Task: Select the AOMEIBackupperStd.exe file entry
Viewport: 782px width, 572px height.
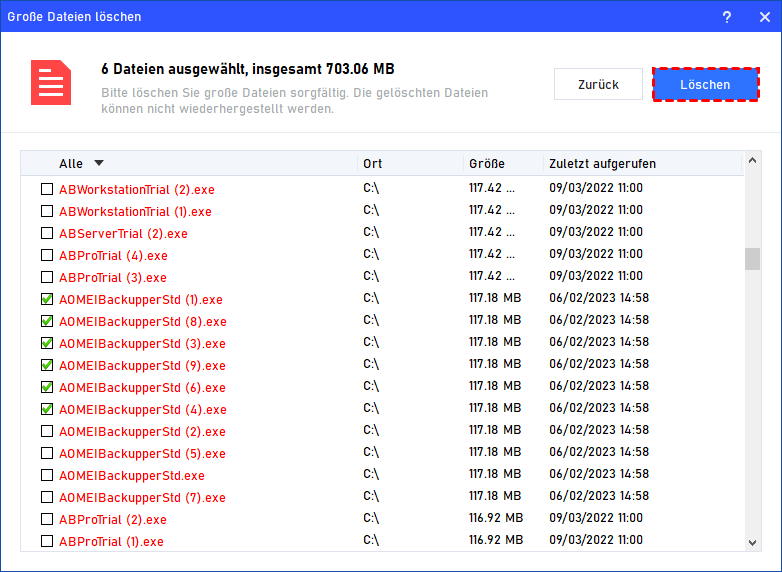Action: [x=131, y=475]
